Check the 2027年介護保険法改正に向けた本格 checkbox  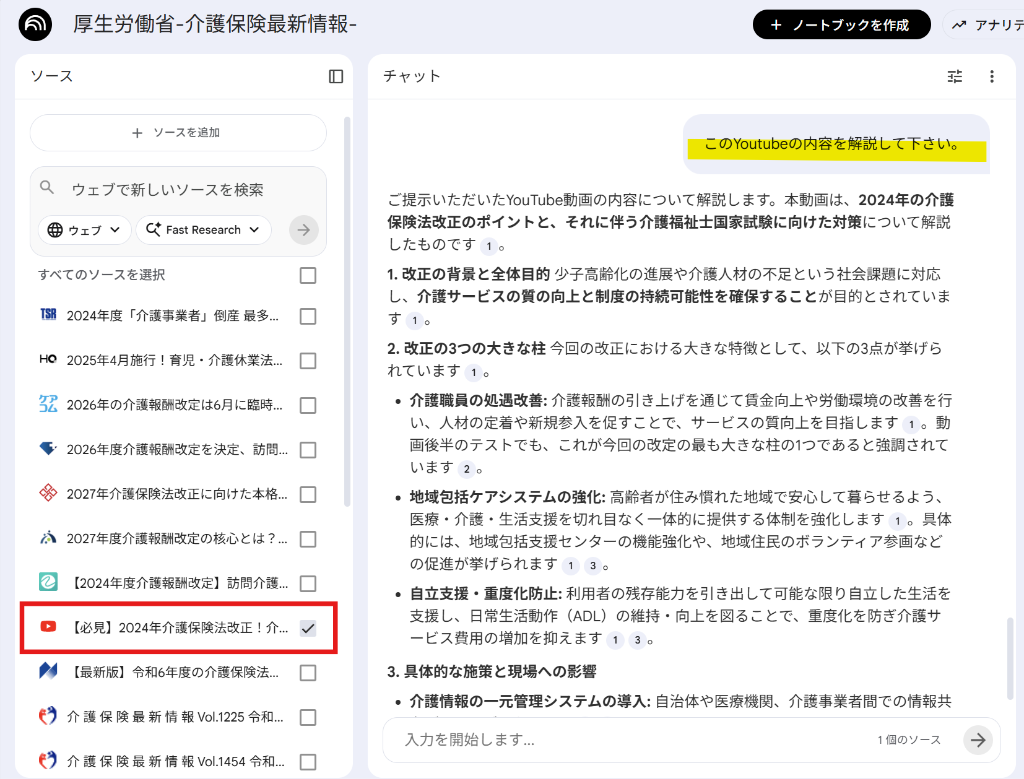(308, 494)
